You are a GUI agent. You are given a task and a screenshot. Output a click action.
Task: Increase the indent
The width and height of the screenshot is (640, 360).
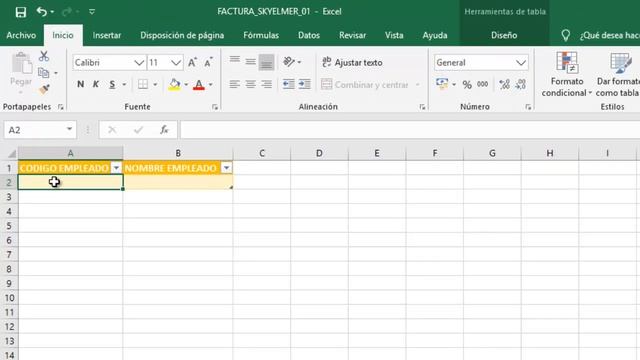[x=304, y=84]
